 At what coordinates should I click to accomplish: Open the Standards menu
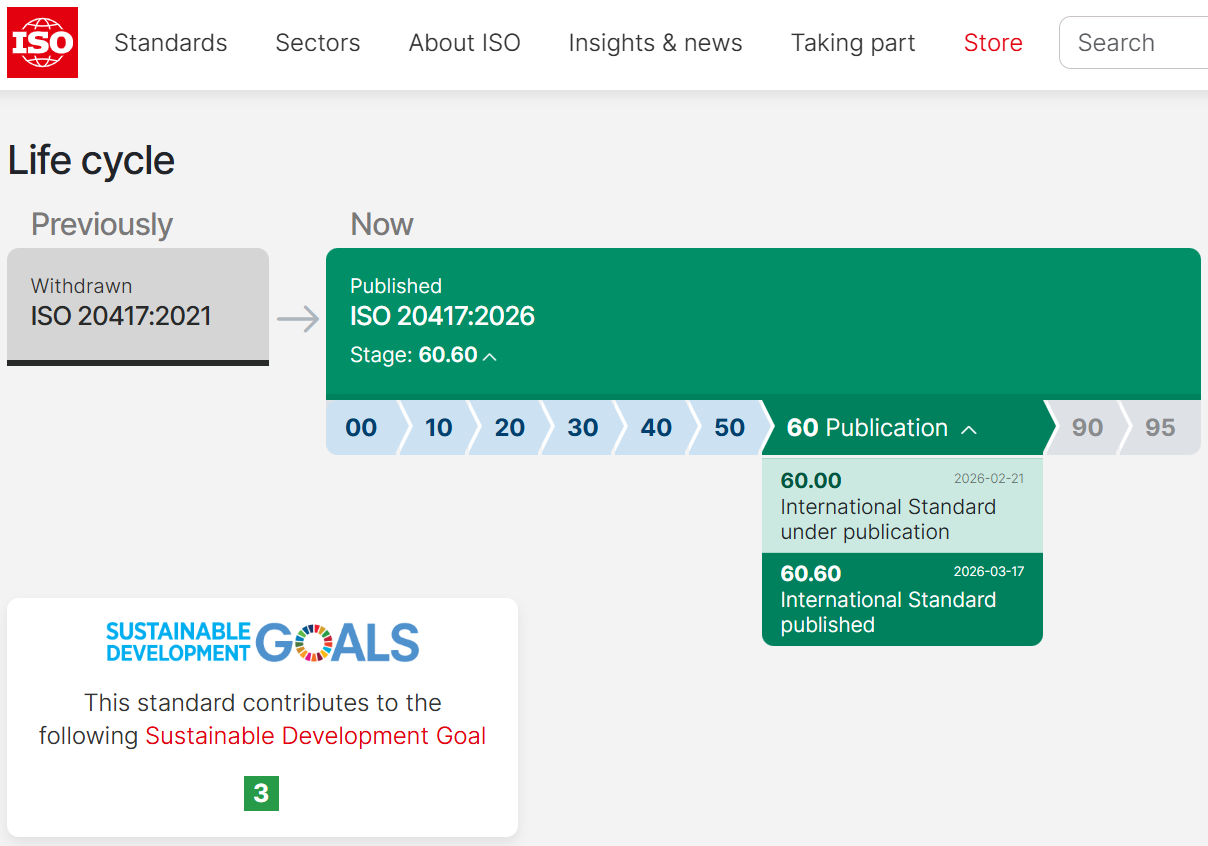point(170,43)
